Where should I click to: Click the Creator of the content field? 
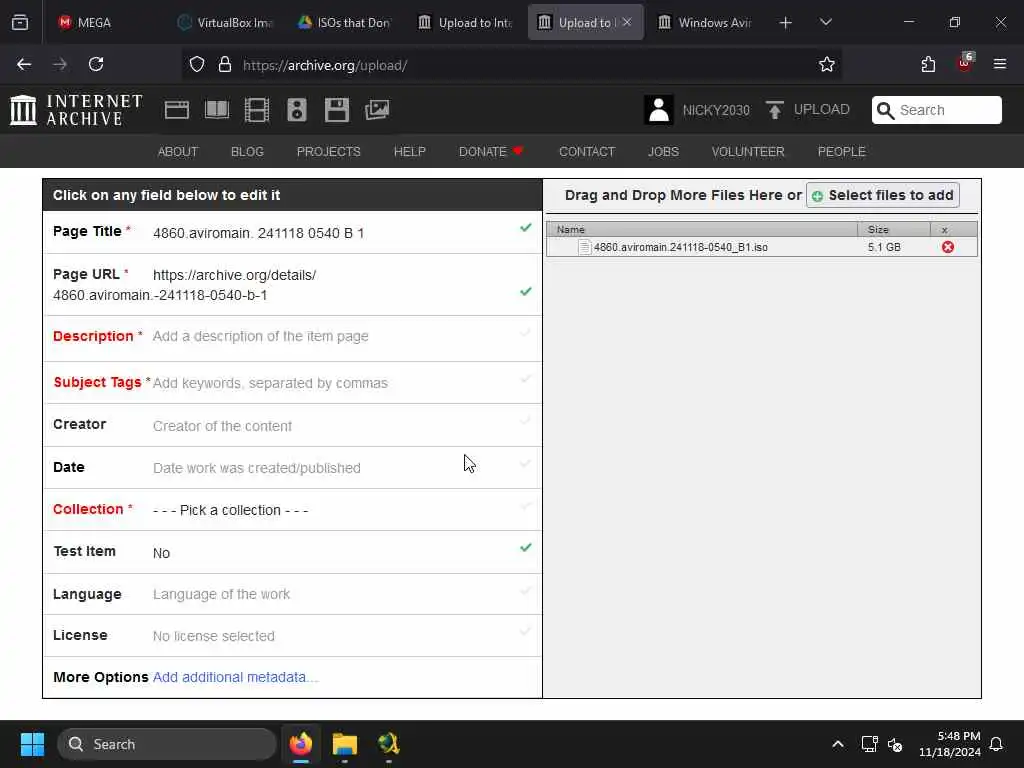[223, 426]
